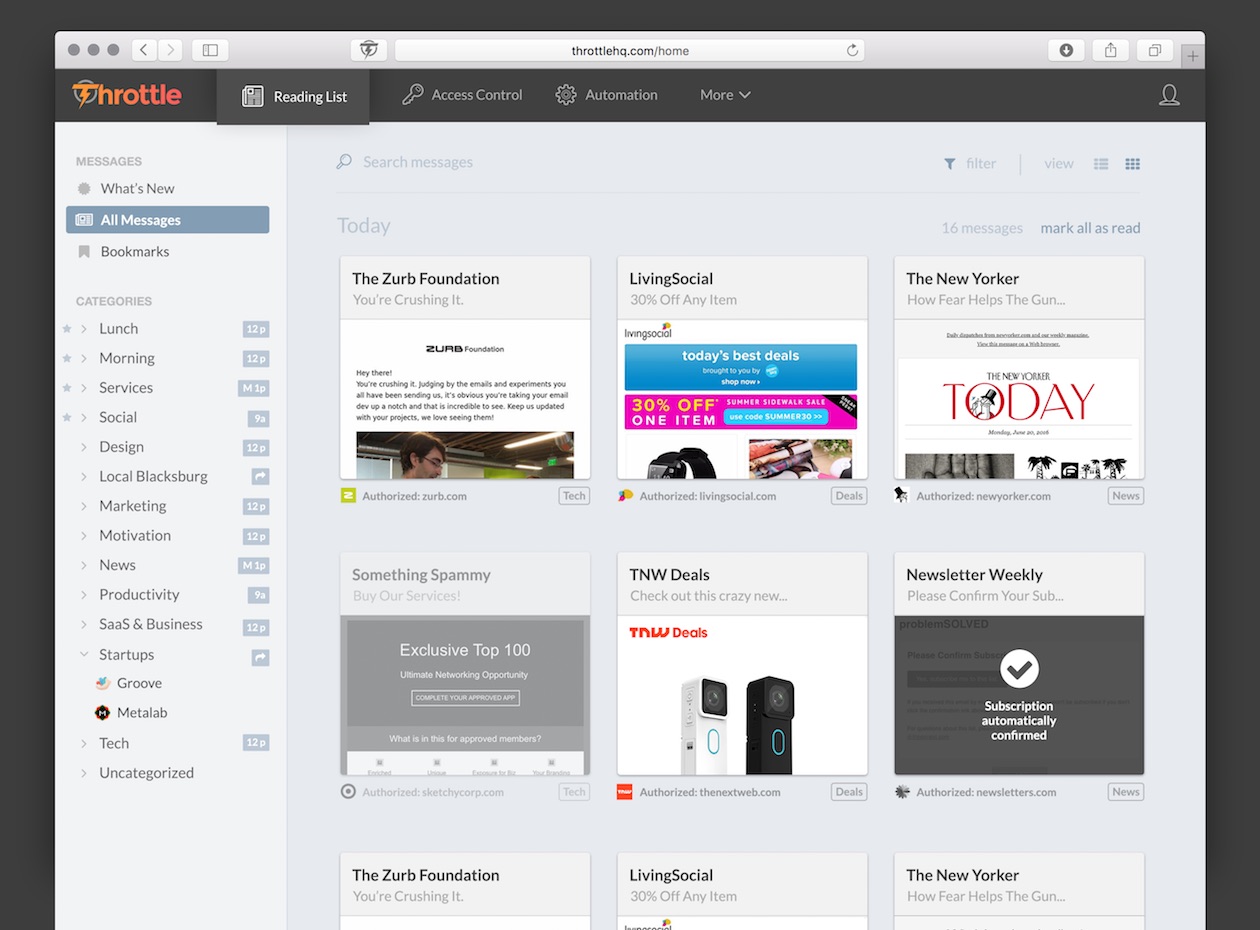Open the Access Control tab

click(462, 95)
